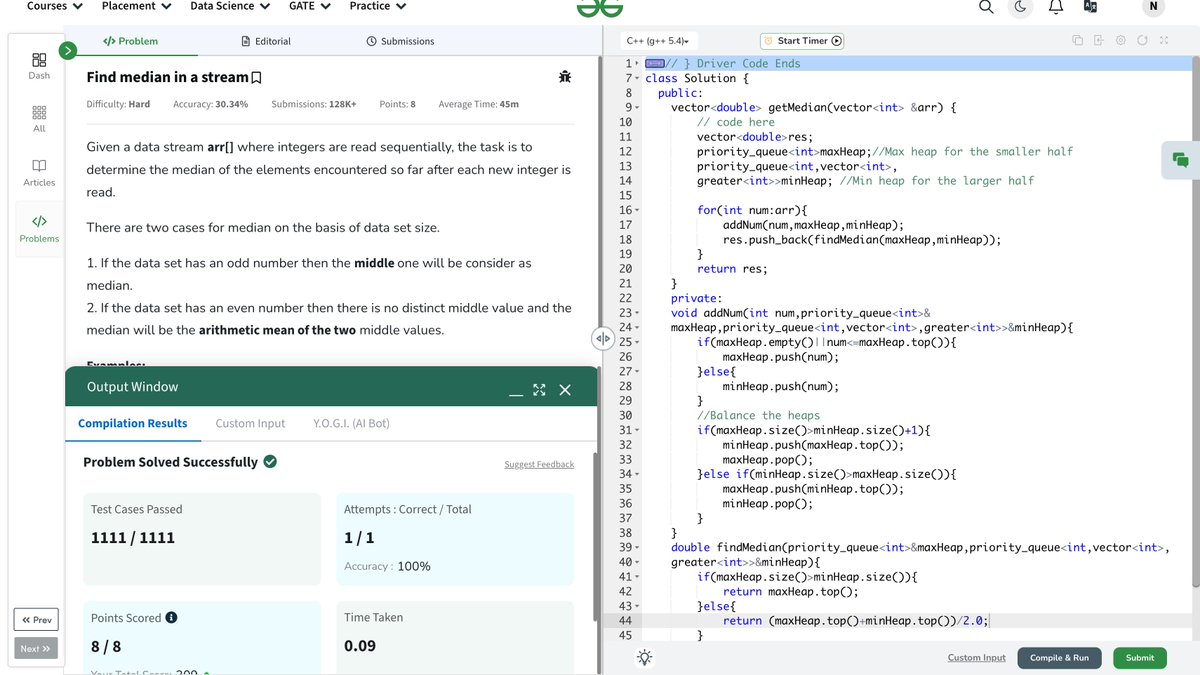Select the Y.O.G.I. (AI Bot) tab

coord(351,423)
